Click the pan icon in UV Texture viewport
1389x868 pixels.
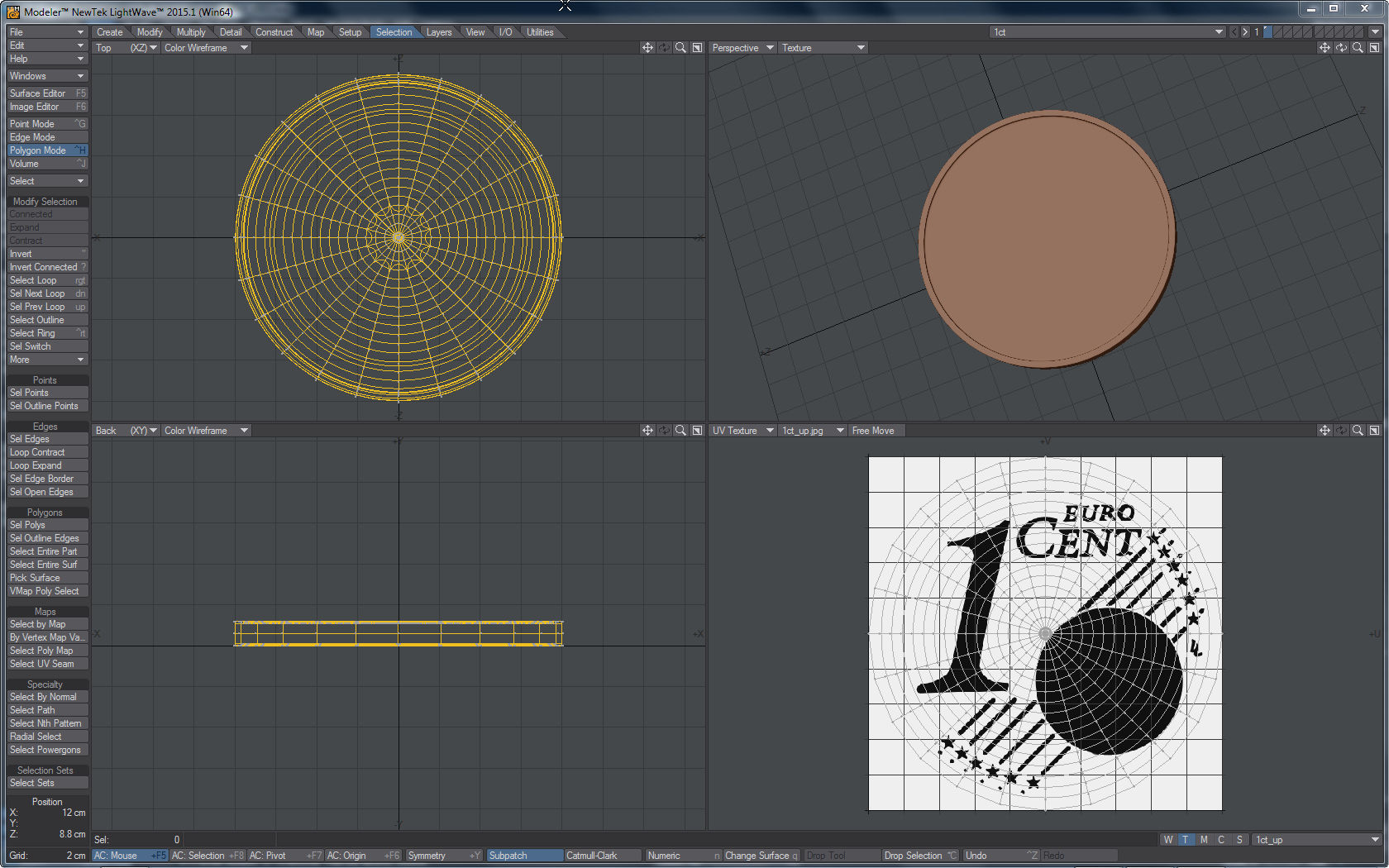tap(1325, 431)
